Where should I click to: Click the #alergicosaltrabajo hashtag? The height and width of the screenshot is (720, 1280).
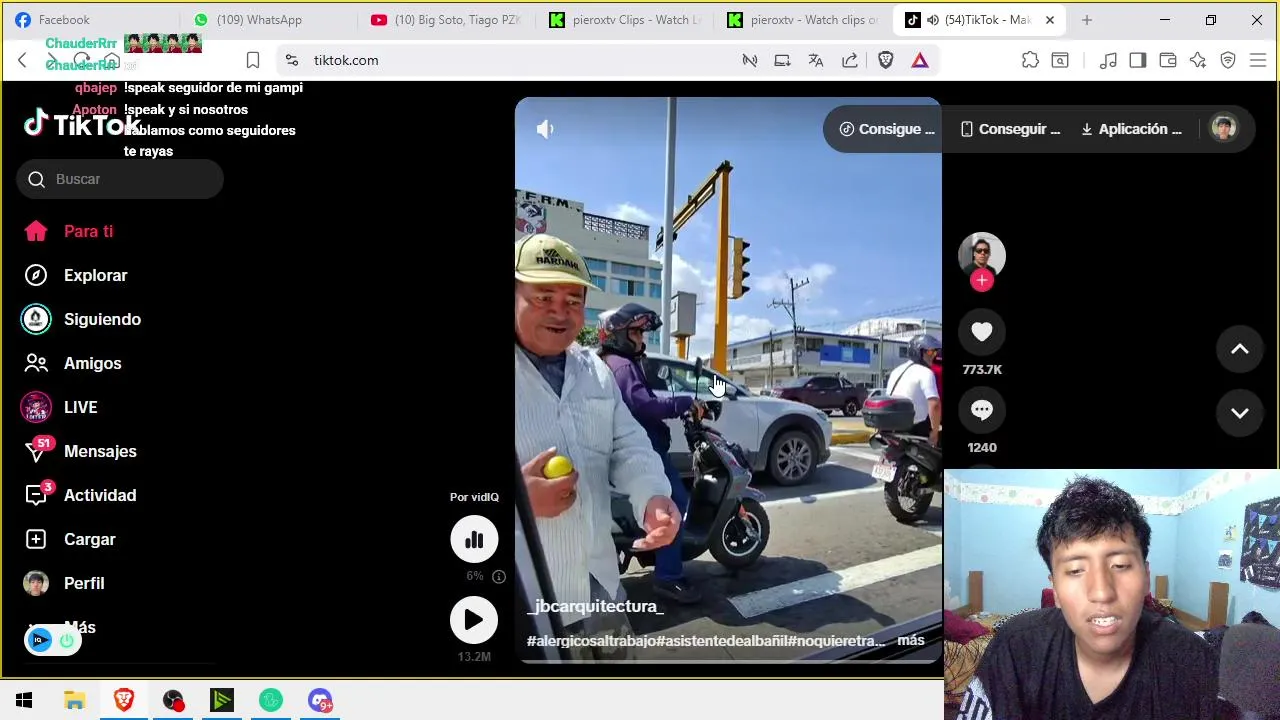[x=591, y=641]
